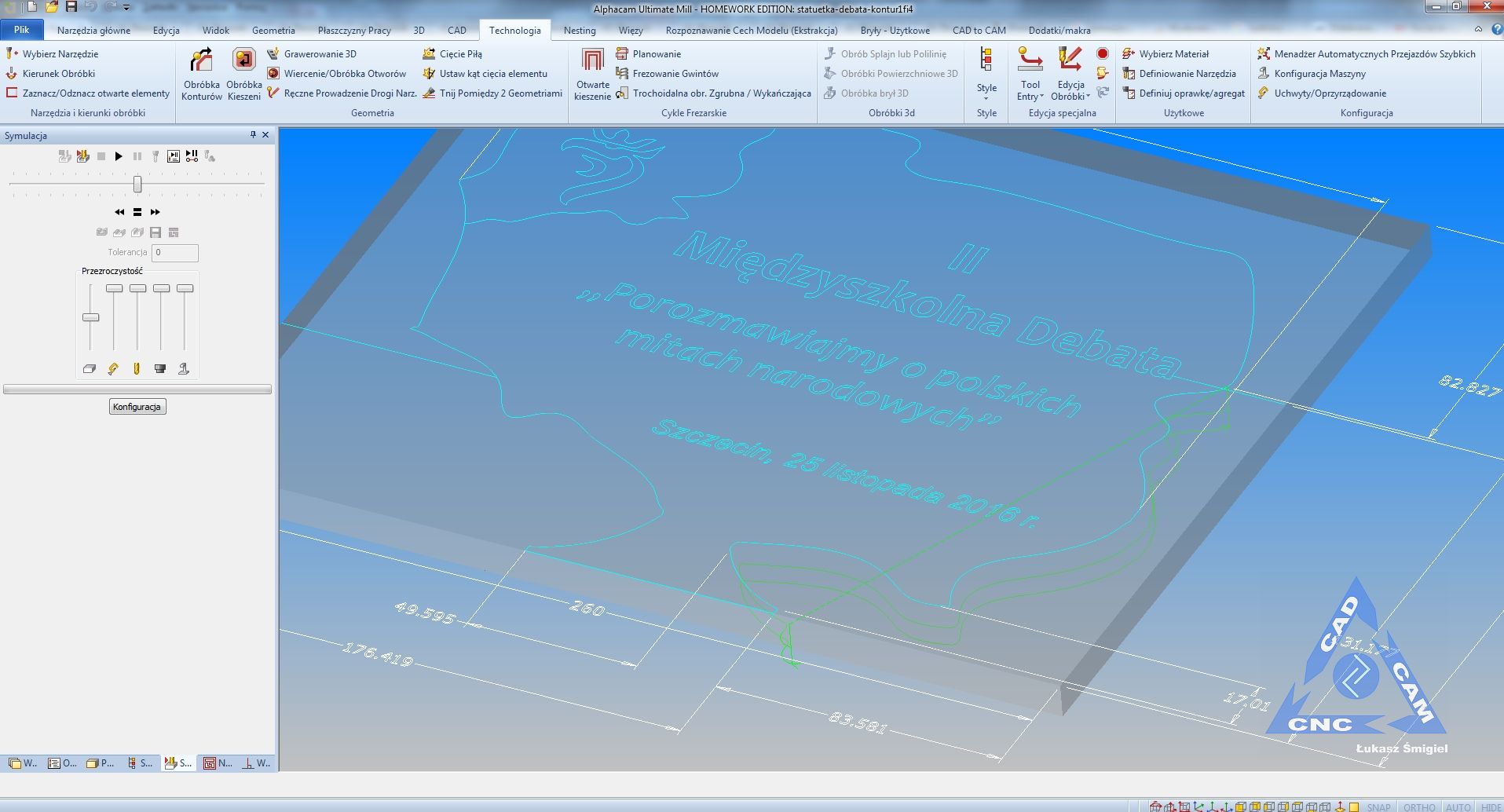Click the rewind (slower) simulation button

(x=119, y=212)
